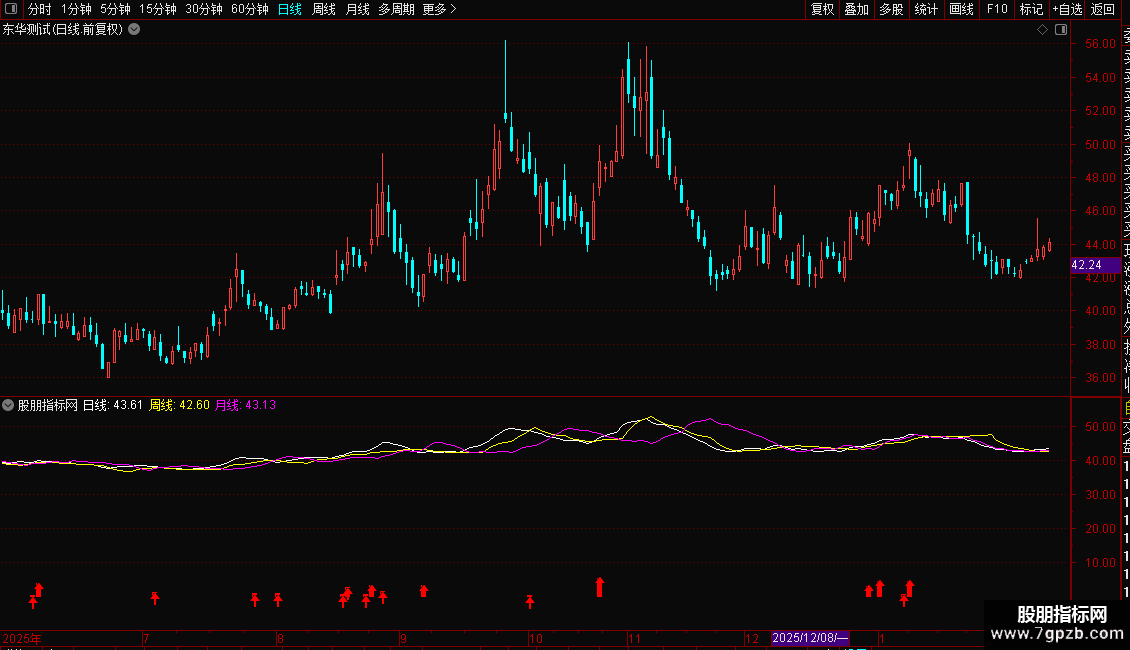
Task: Click month 8 on the time axis
Action: [280, 638]
